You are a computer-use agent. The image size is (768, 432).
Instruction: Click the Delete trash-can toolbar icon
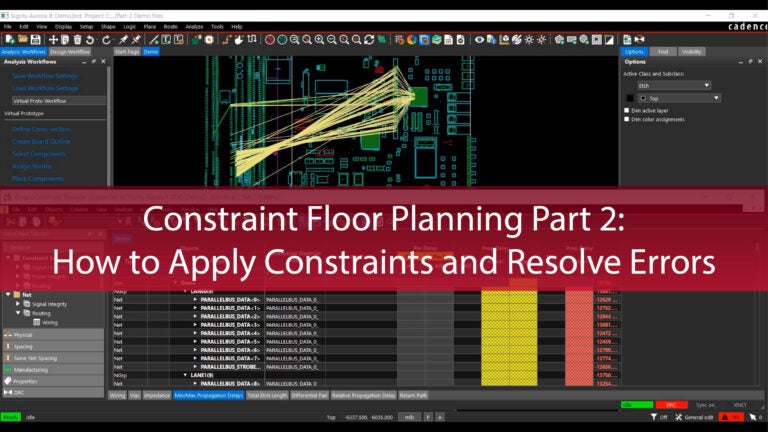click(x=77, y=40)
